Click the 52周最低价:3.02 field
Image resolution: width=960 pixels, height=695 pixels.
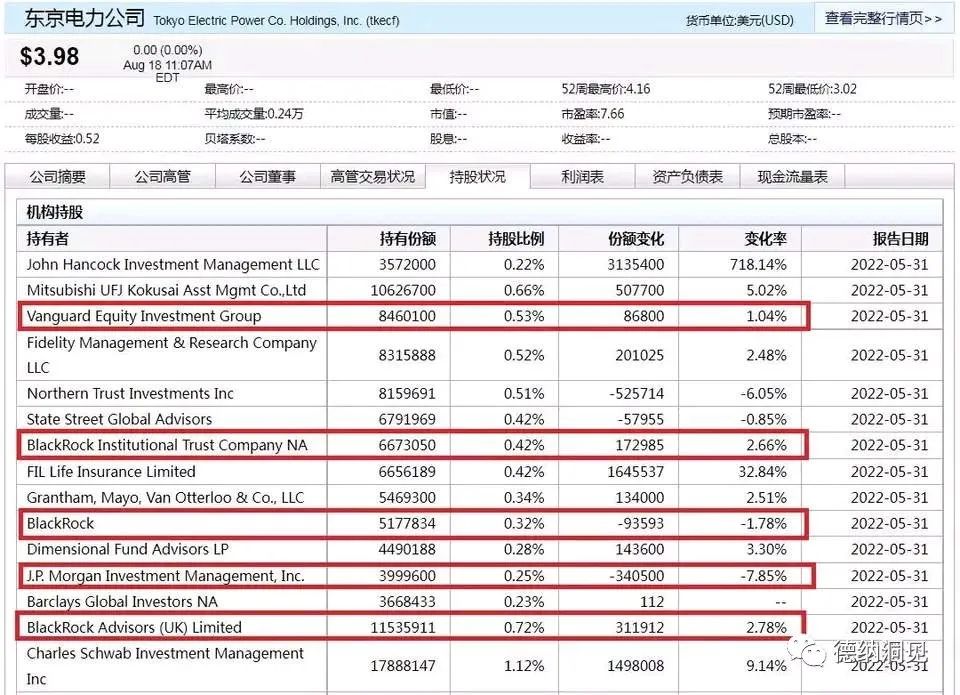(812, 89)
